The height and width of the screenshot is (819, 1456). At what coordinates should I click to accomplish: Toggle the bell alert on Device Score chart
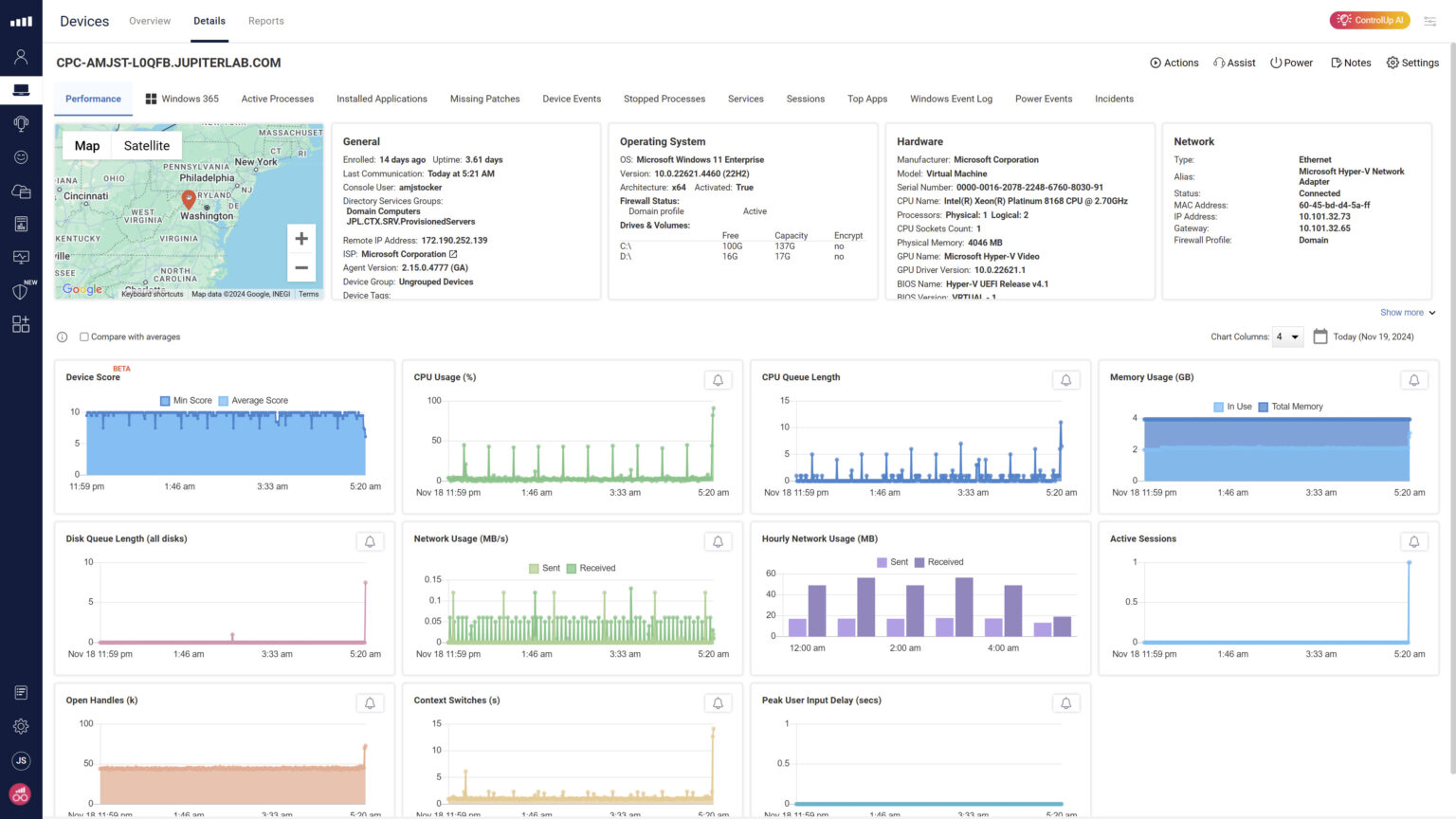tap(371, 380)
